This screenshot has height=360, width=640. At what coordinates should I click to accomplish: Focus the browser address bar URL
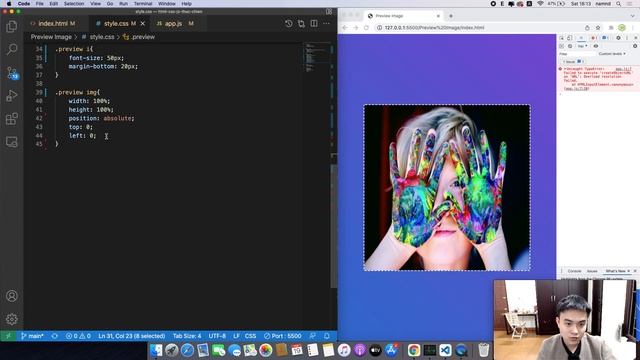tap(434, 28)
